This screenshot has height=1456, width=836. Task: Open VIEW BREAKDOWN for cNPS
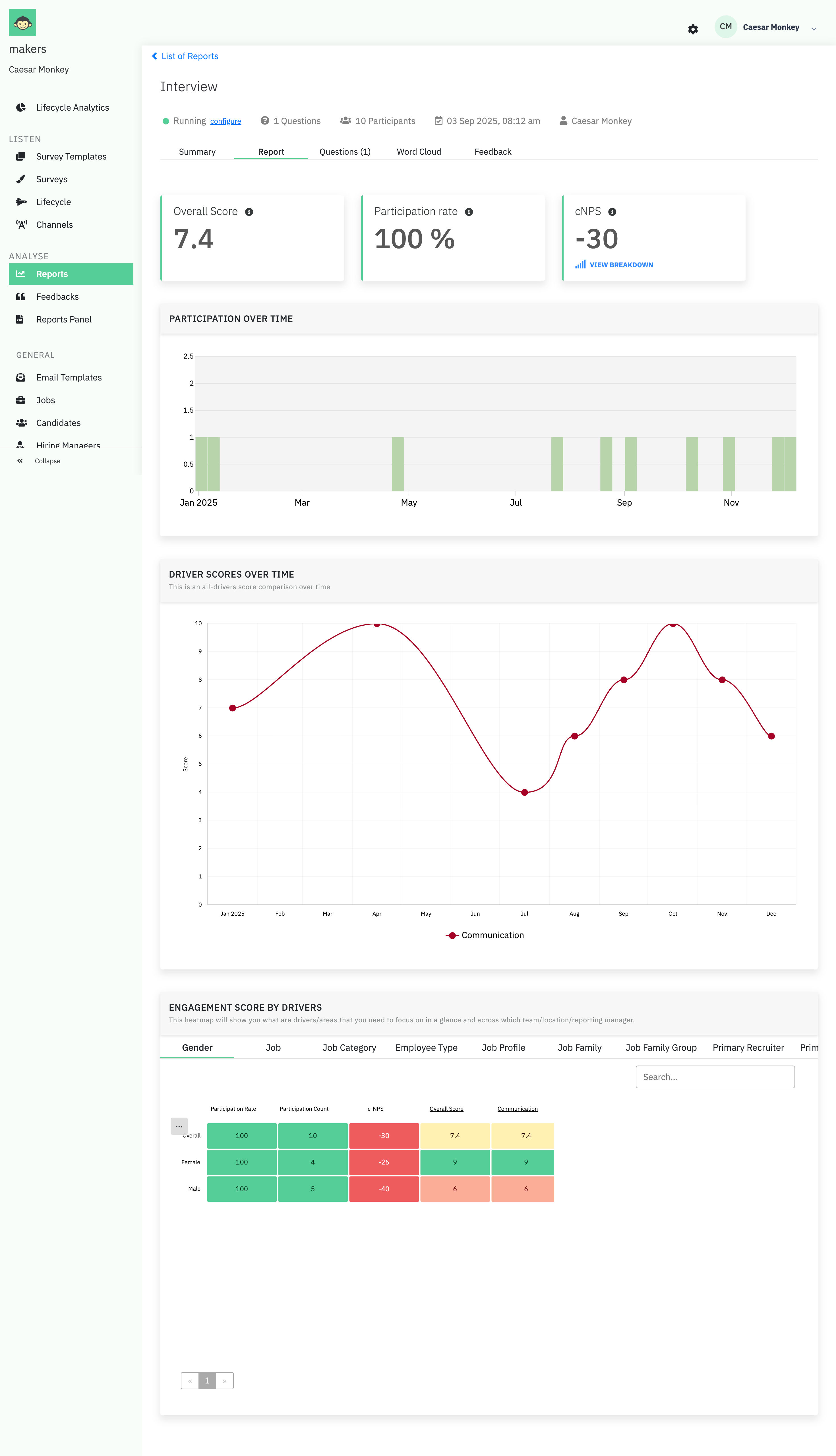click(x=614, y=265)
